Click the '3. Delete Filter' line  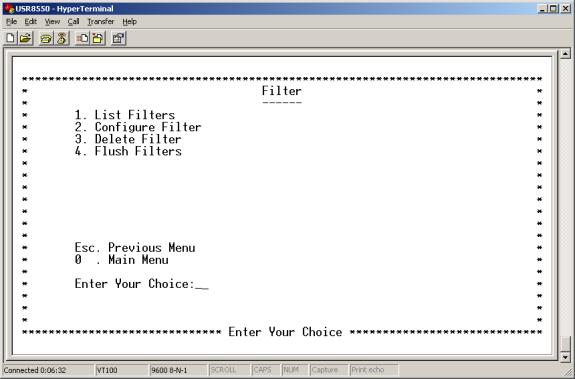click(x=128, y=139)
